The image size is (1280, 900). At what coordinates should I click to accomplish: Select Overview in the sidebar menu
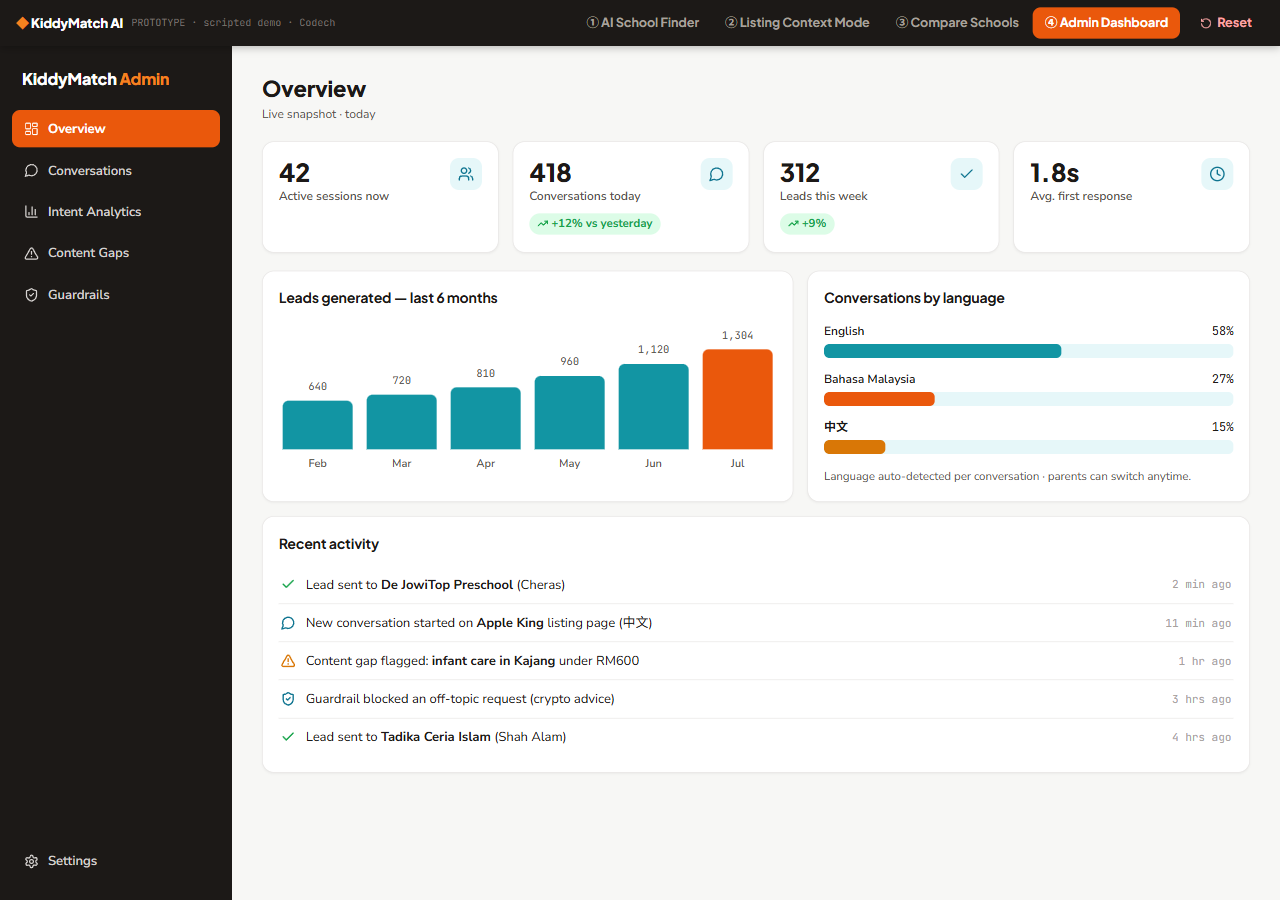tap(116, 129)
